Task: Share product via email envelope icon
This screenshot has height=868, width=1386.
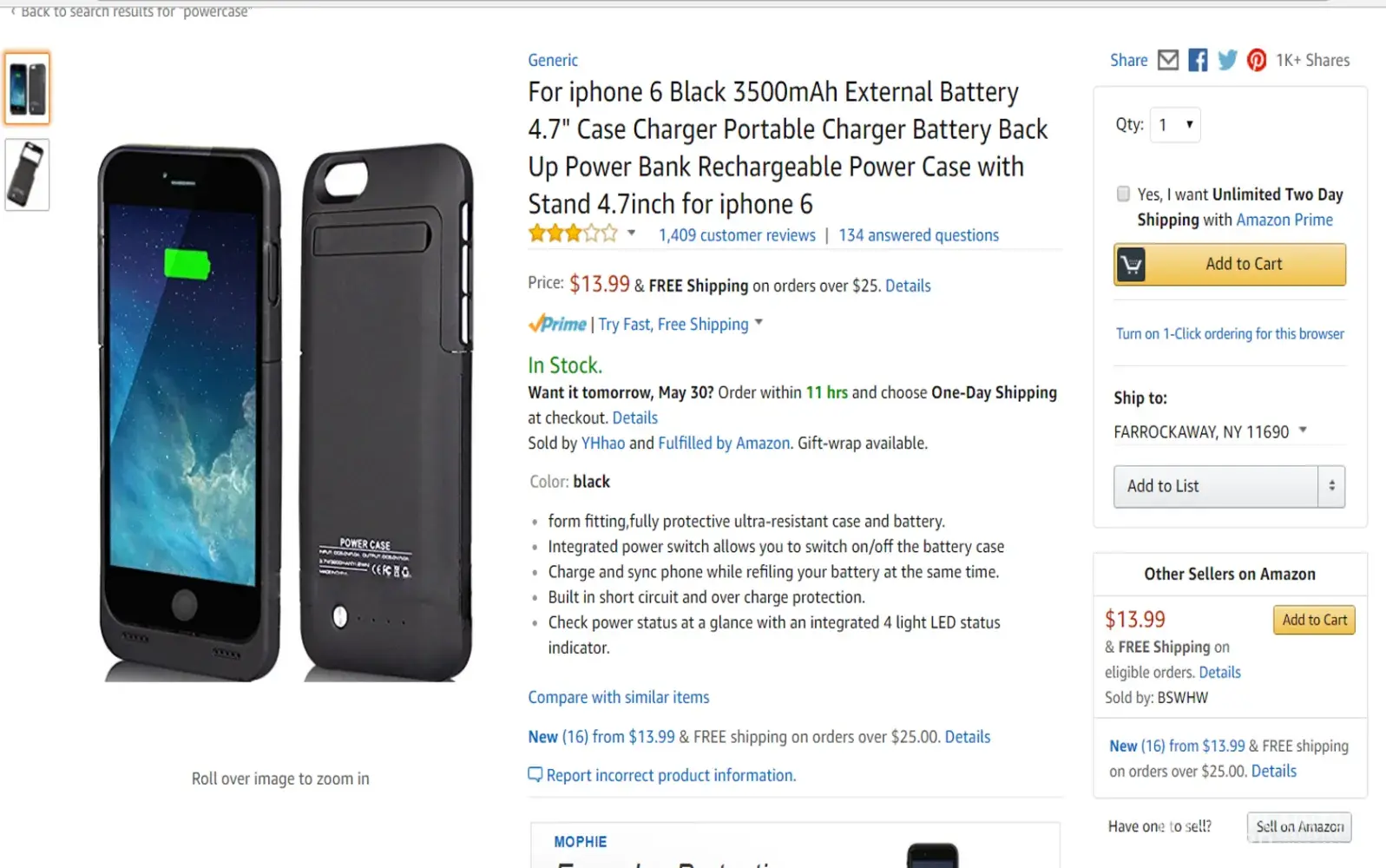Action: [x=1168, y=60]
